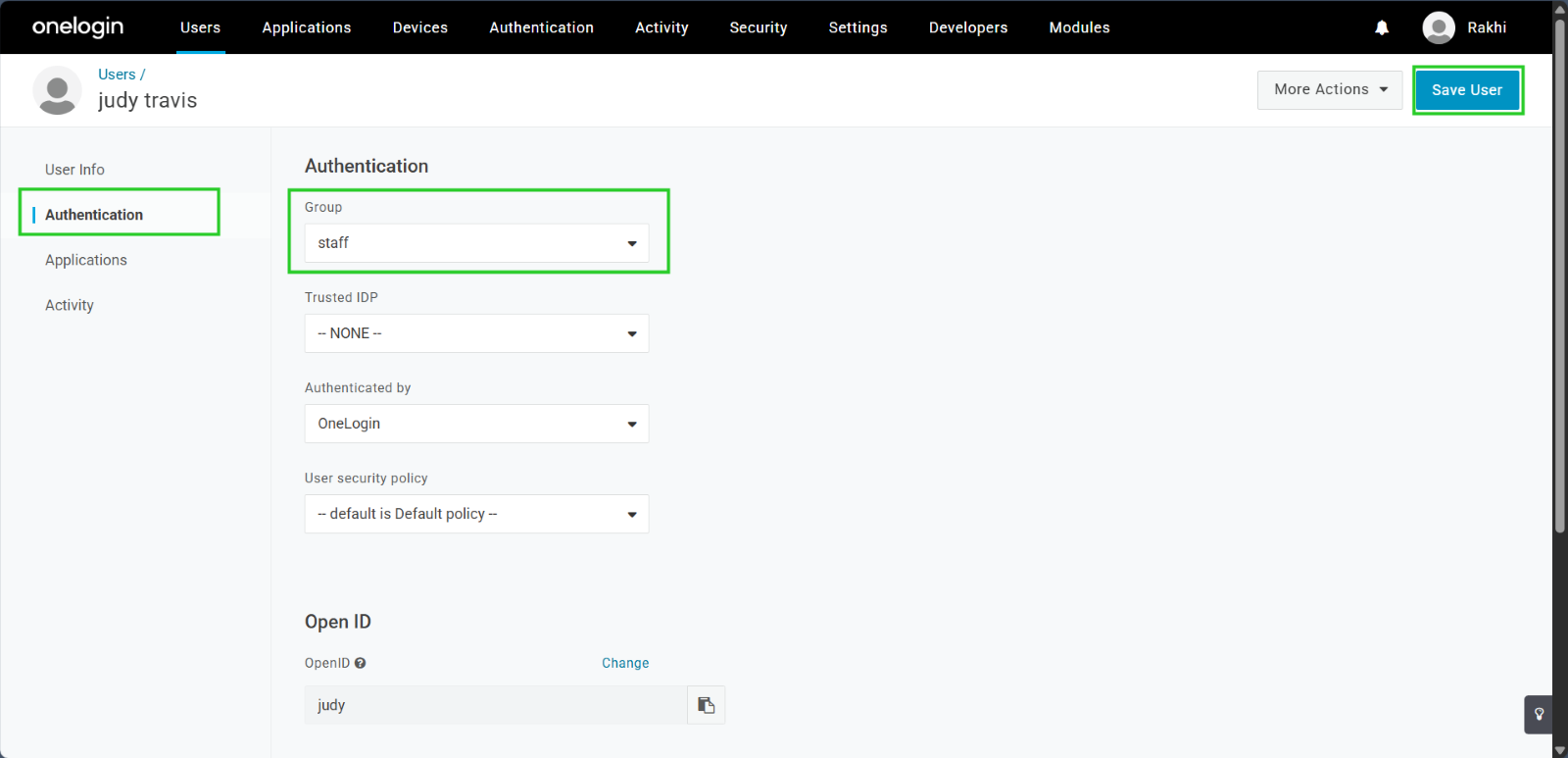Image resolution: width=1568 pixels, height=758 pixels.
Task: Click the Save User button
Action: coord(1467,89)
